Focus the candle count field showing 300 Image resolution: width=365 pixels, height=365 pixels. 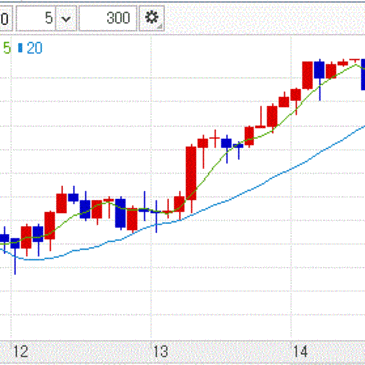tap(108, 18)
